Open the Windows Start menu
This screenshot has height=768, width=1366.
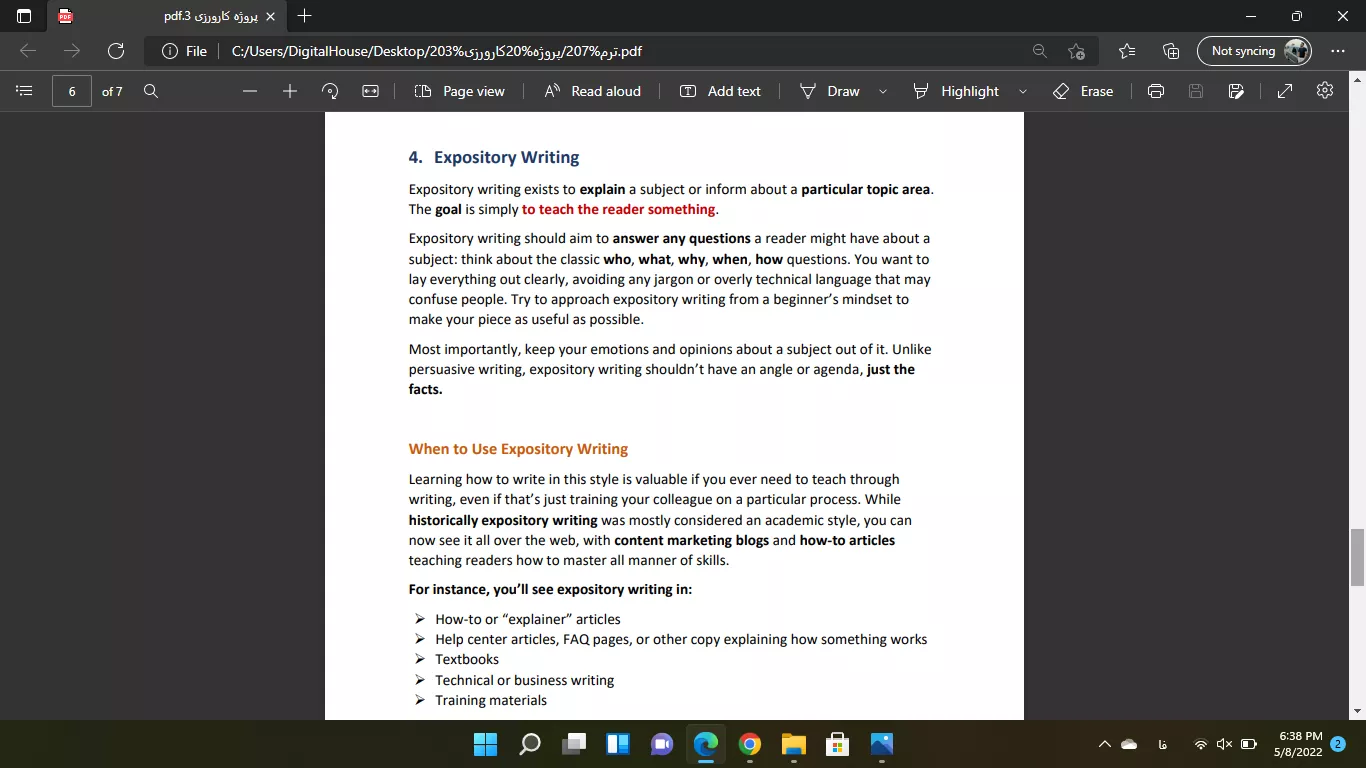click(485, 744)
